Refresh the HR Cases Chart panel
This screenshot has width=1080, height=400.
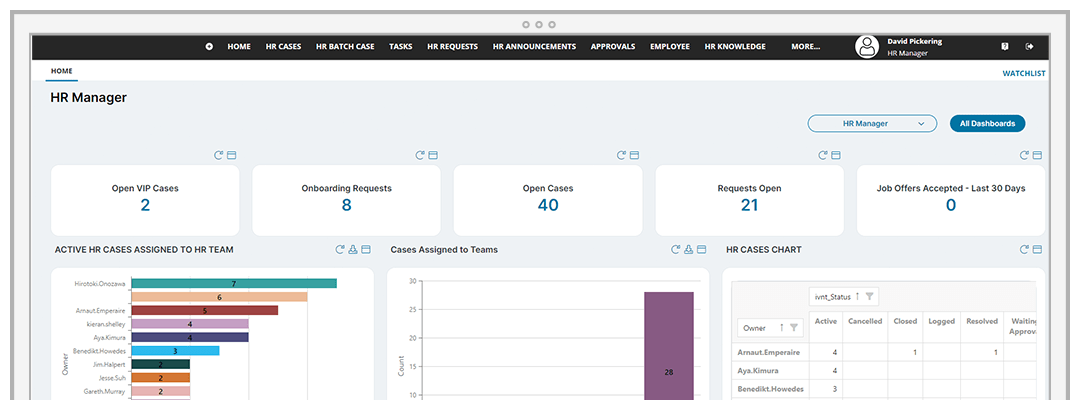(x=1025, y=249)
